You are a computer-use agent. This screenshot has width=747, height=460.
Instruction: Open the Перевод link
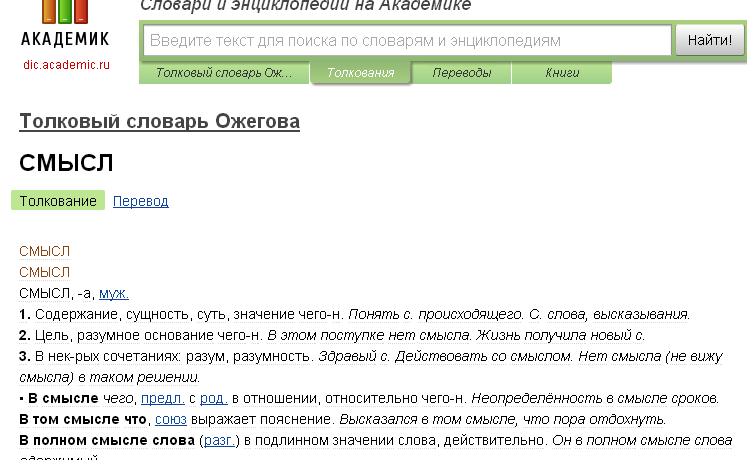[141, 201]
